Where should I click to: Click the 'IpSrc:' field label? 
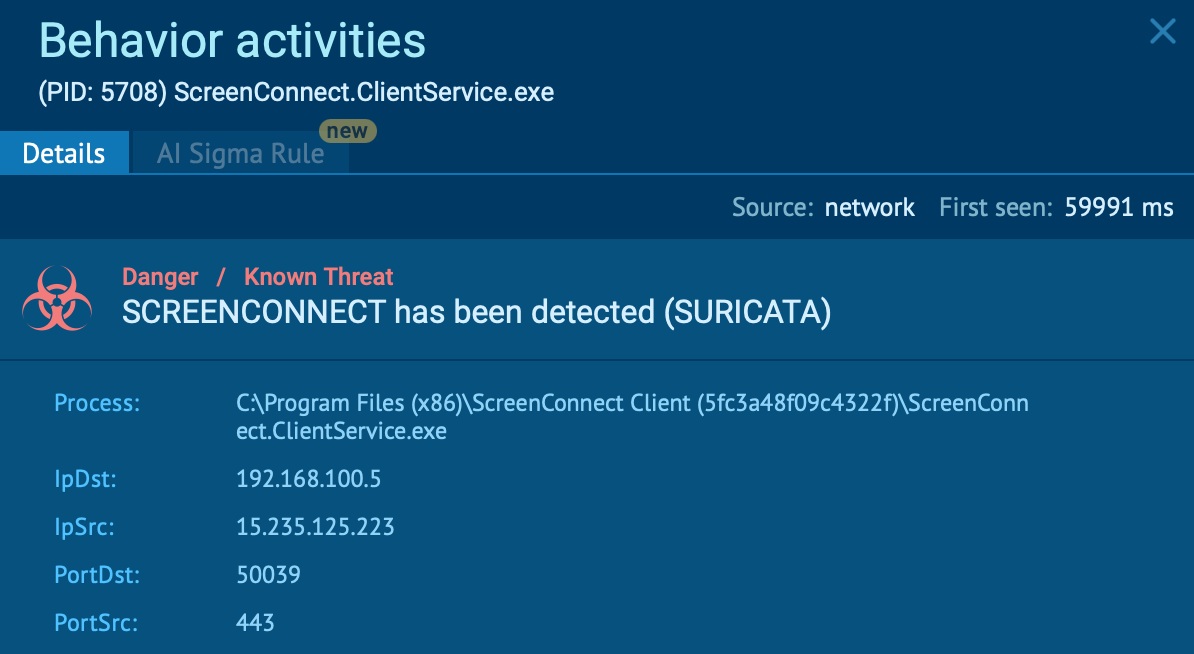click(x=85, y=527)
